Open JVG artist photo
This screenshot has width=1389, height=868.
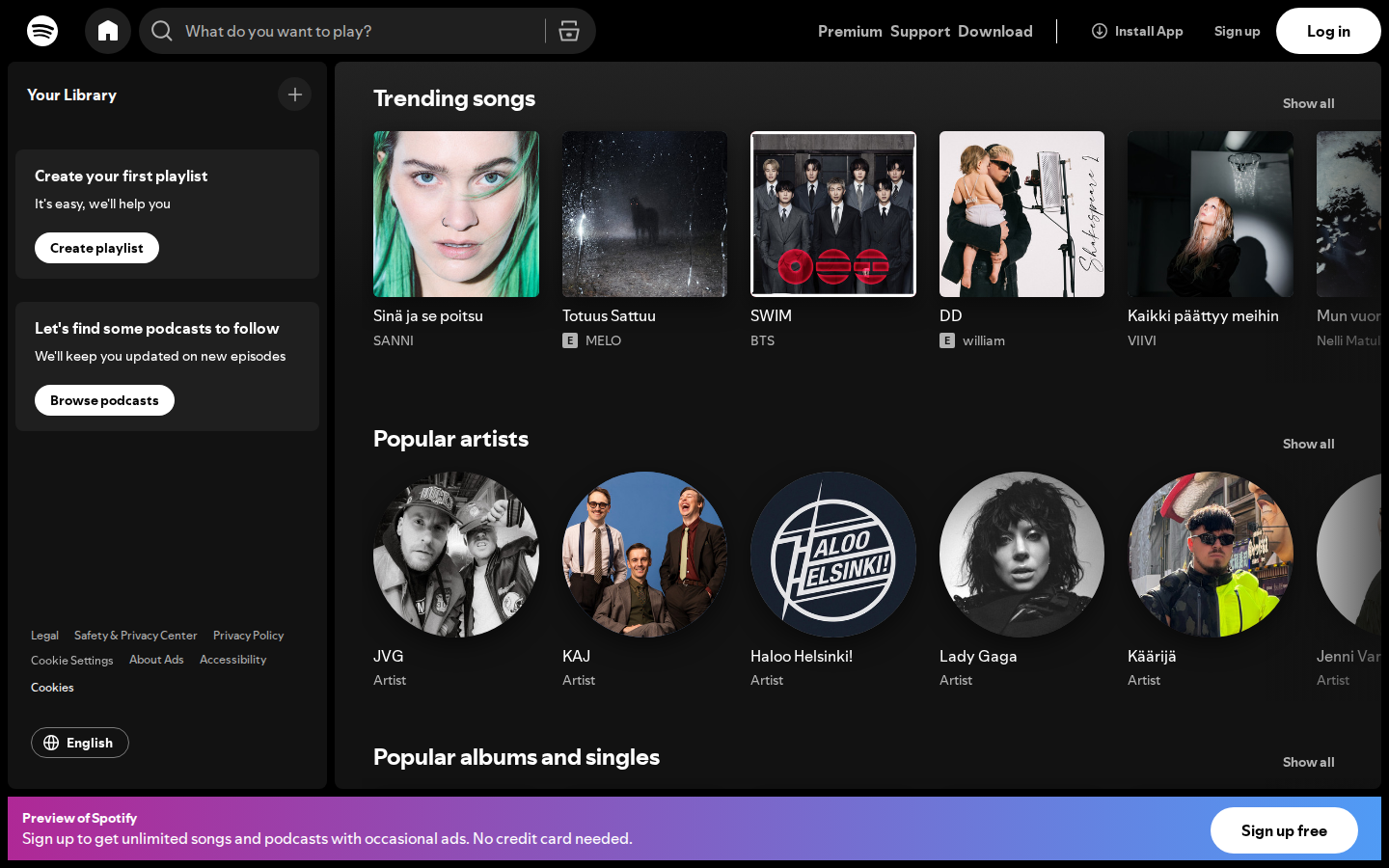point(456,555)
